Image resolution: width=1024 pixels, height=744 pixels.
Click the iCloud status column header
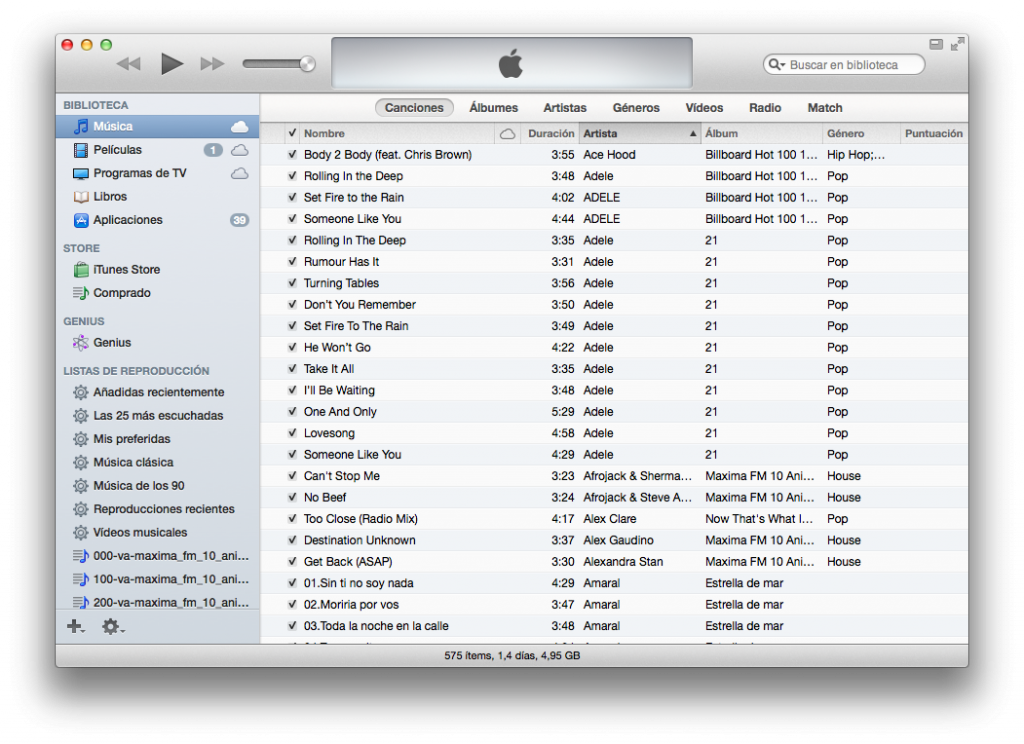[507, 134]
